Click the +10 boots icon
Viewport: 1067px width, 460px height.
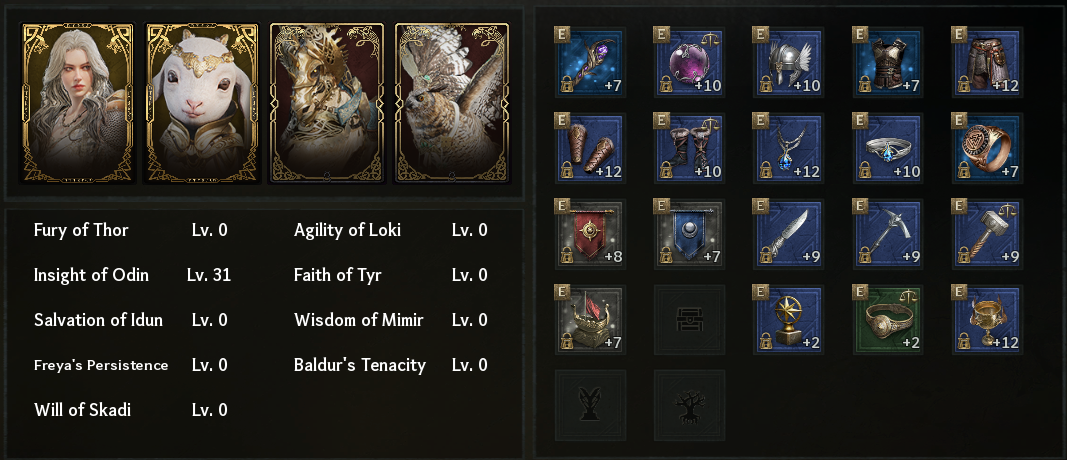(690, 147)
